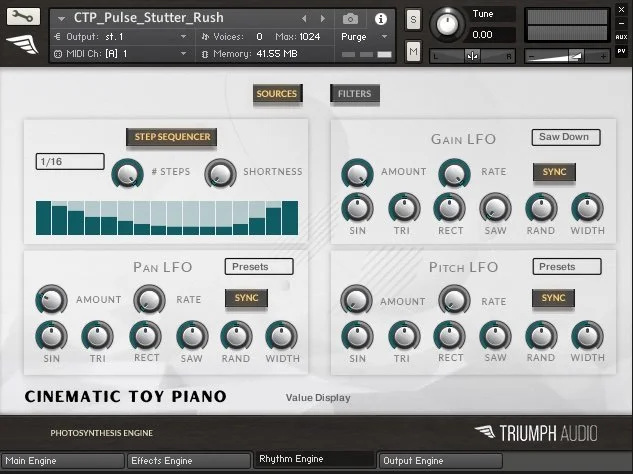Solo the instrument with S button

click(413, 19)
